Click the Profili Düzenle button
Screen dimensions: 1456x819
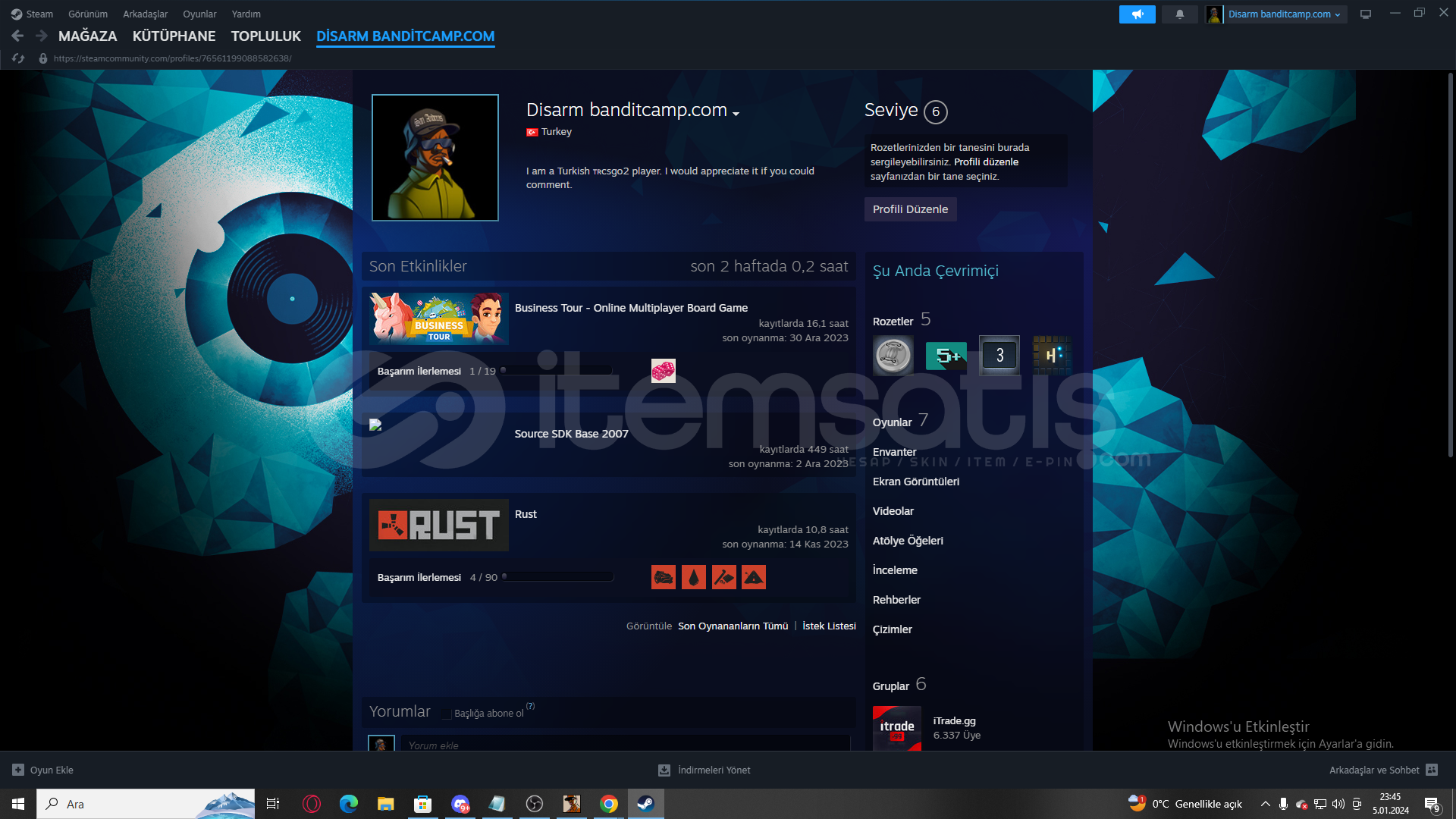click(x=910, y=209)
